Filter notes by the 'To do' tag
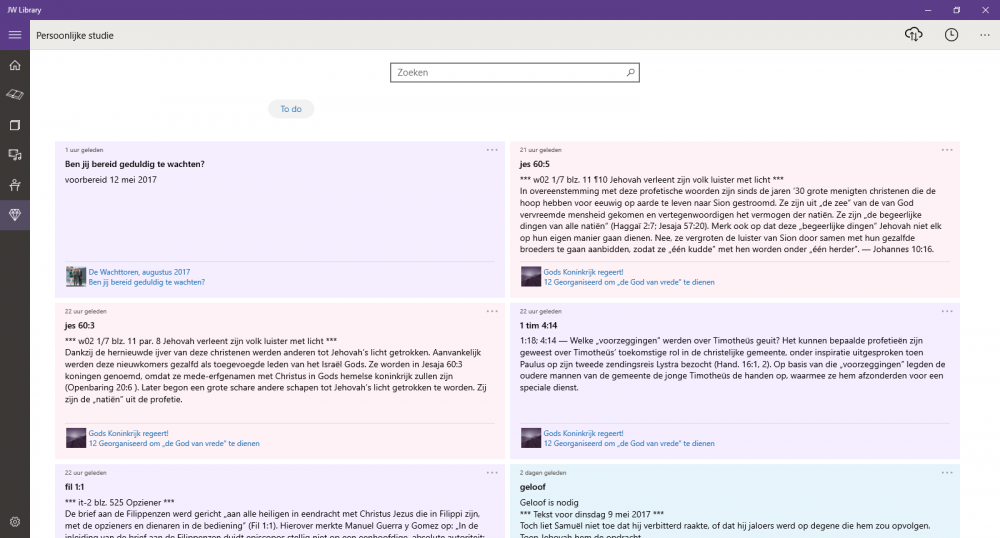 [291, 109]
